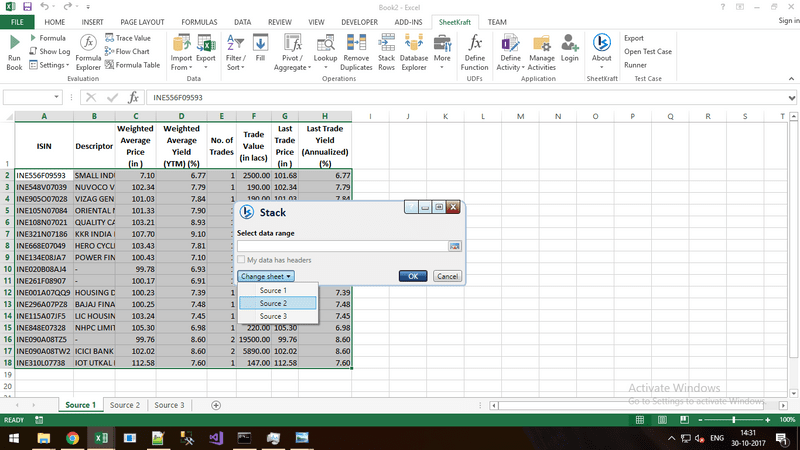
Task: Open the Formula Explorer tool
Action: (88, 53)
